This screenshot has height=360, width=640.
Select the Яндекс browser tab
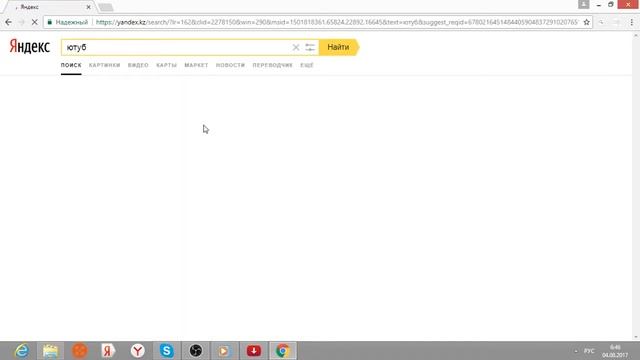[48, 7]
